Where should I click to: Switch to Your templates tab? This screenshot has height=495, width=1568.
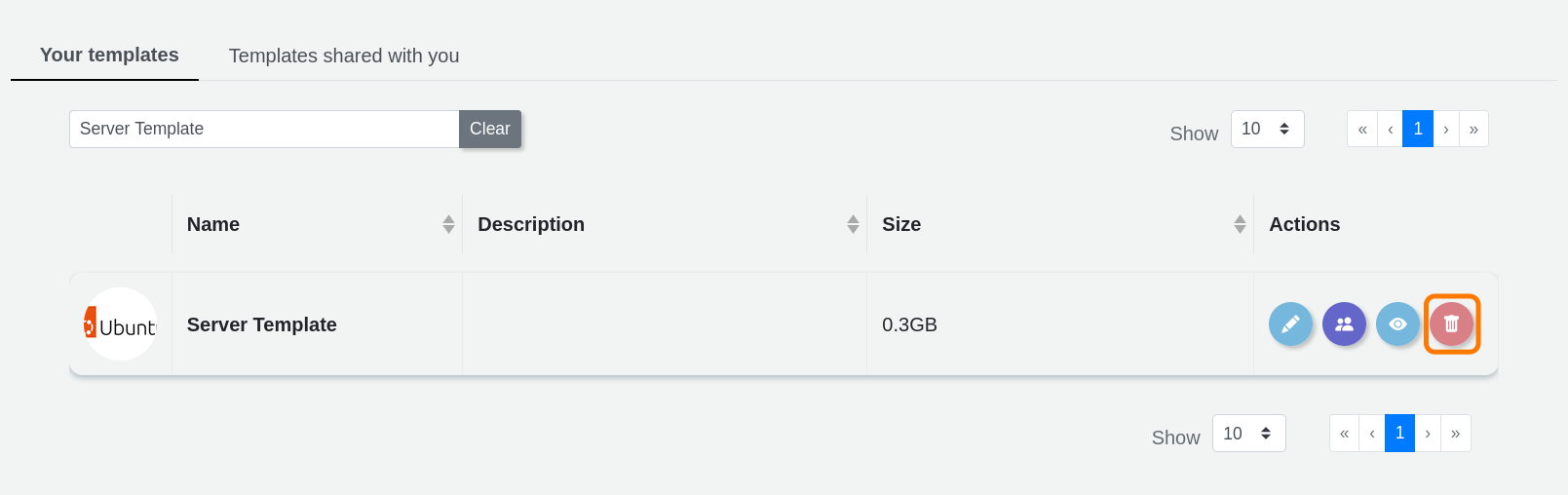(x=109, y=56)
